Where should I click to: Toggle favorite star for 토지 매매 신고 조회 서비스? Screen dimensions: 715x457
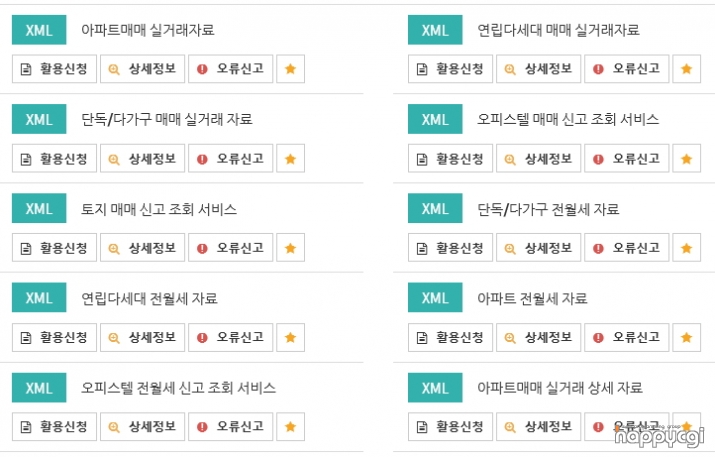290,248
